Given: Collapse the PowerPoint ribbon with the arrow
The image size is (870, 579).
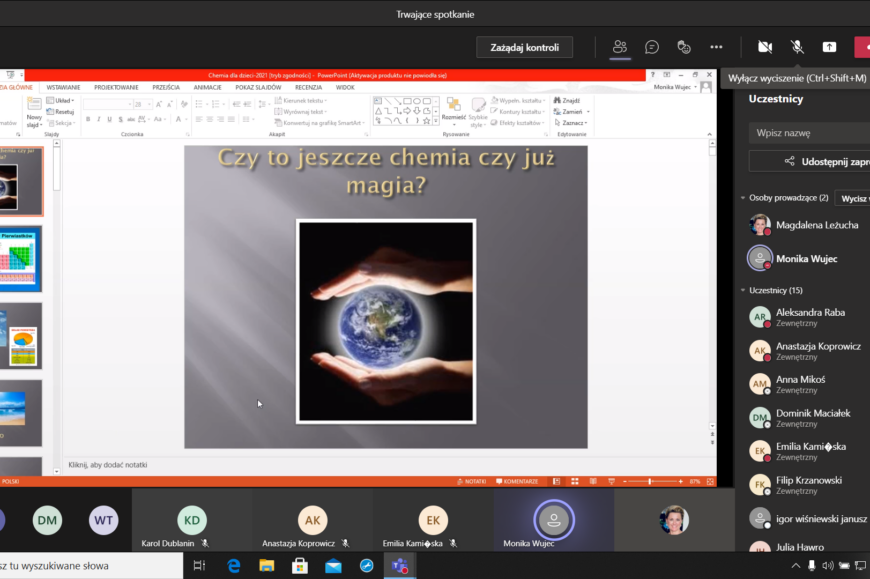Looking at the screenshot, I should 709,134.
